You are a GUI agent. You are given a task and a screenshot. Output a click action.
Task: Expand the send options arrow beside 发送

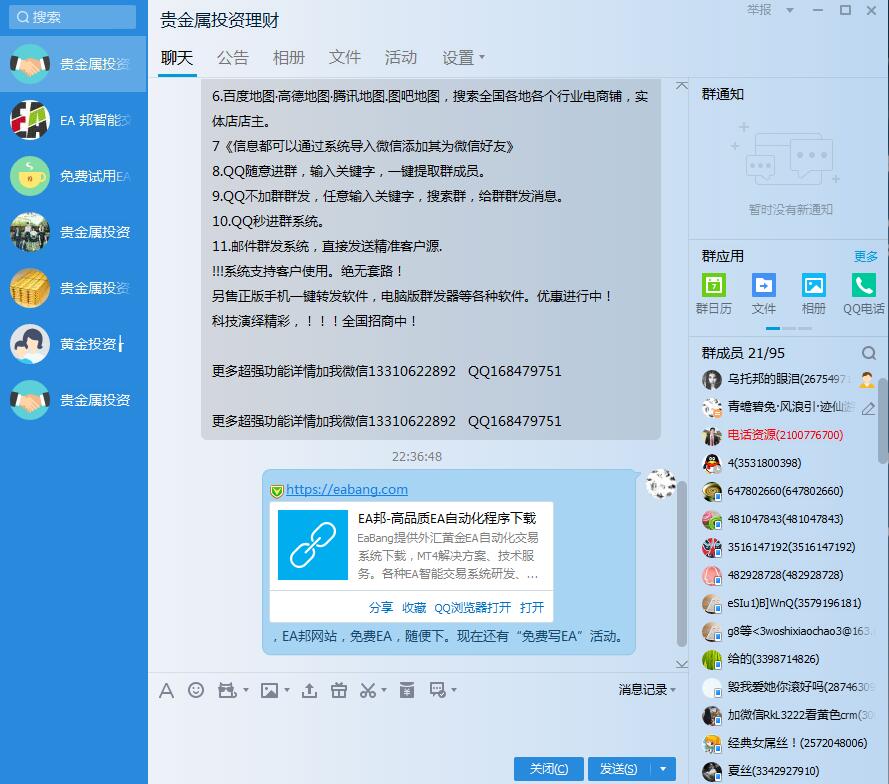663,769
